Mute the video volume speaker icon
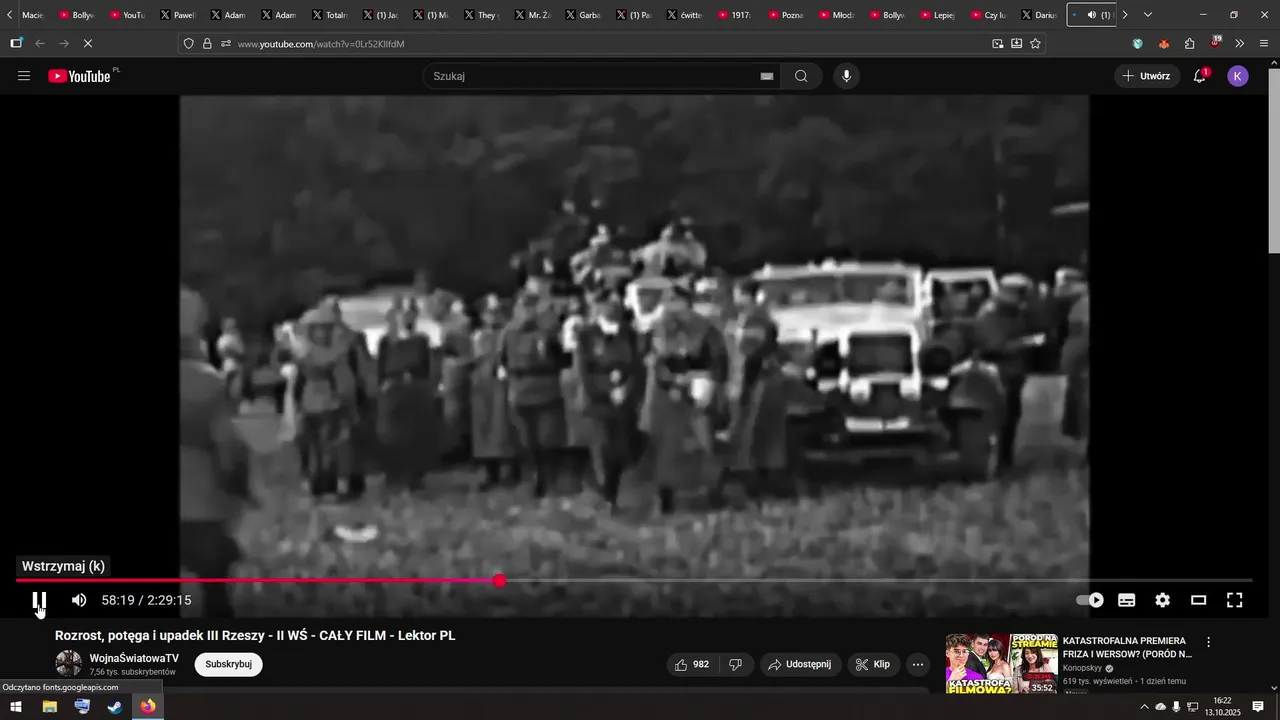This screenshot has width=1280, height=720. [x=79, y=600]
